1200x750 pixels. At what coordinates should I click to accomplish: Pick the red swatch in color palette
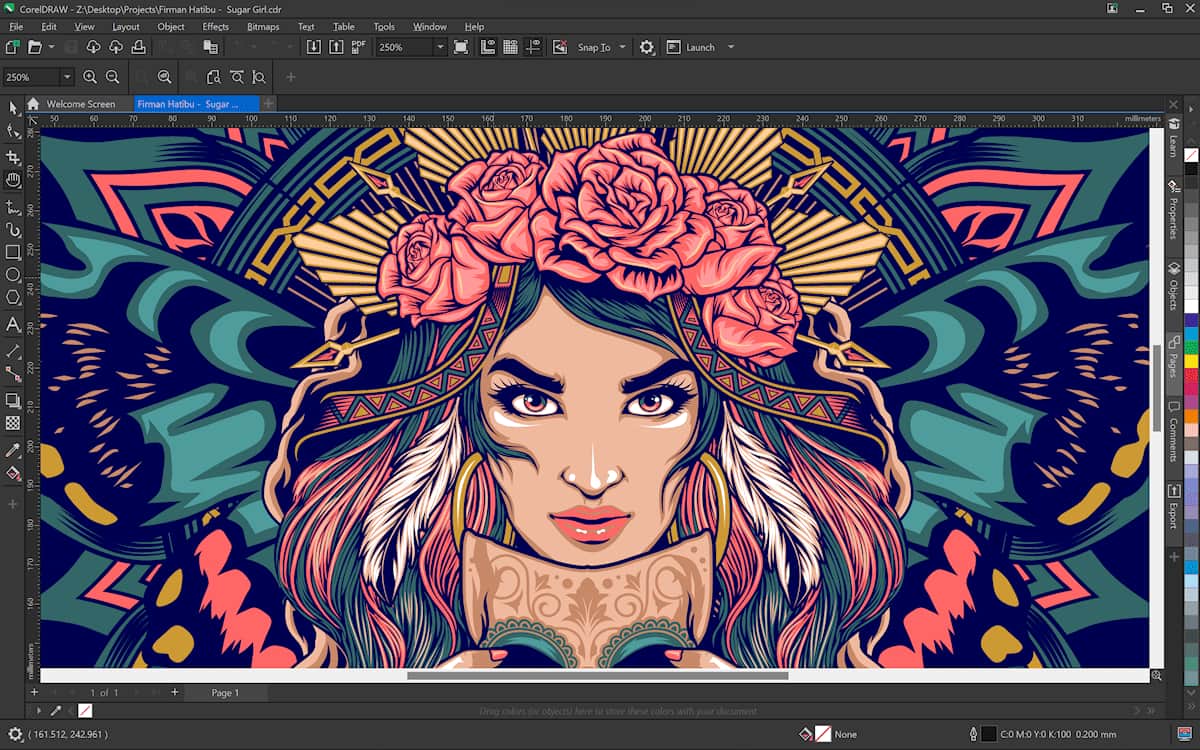[x=1191, y=374]
